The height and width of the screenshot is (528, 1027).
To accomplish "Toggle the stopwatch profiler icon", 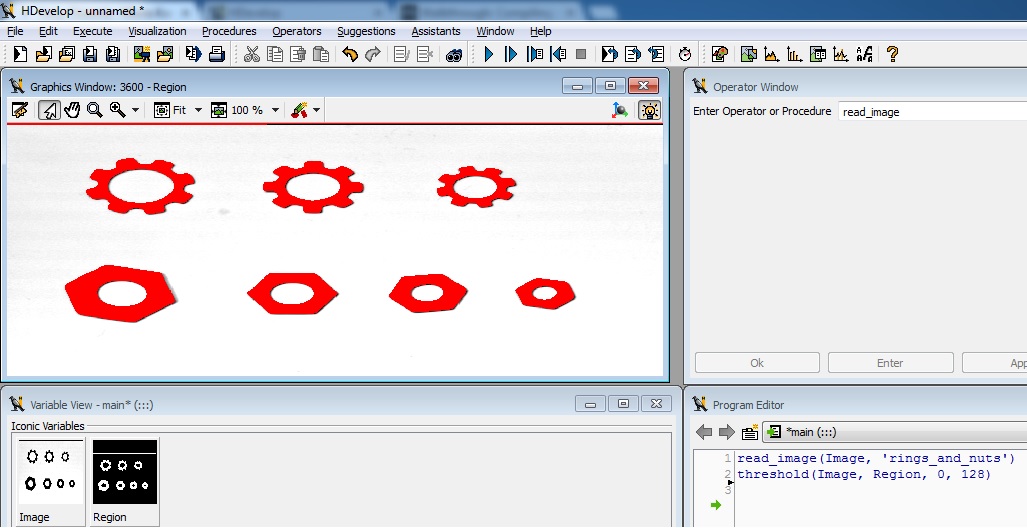I will 685,54.
